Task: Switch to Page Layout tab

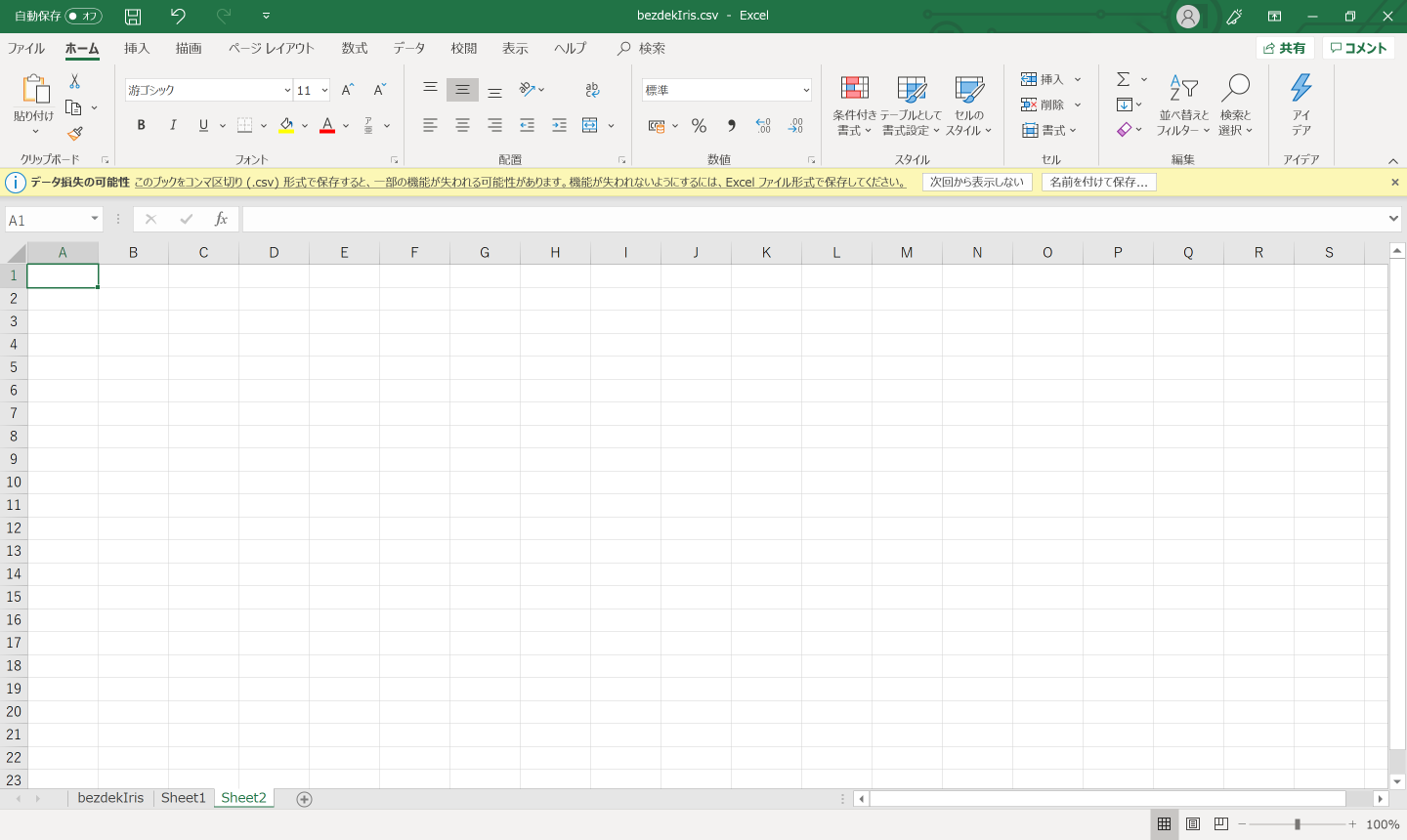Action: 272,48
